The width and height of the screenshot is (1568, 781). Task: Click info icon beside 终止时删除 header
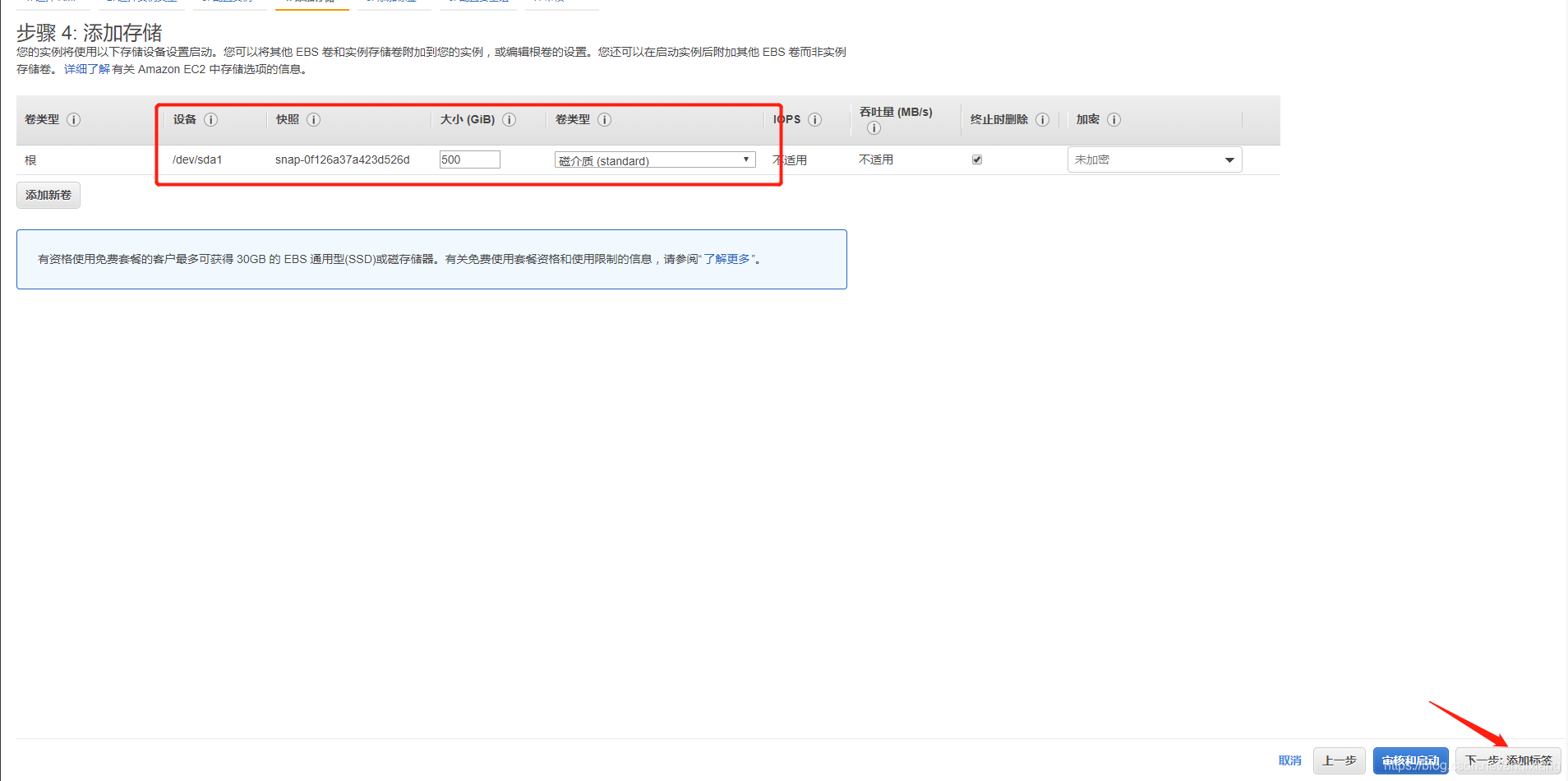[x=1042, y=119]
